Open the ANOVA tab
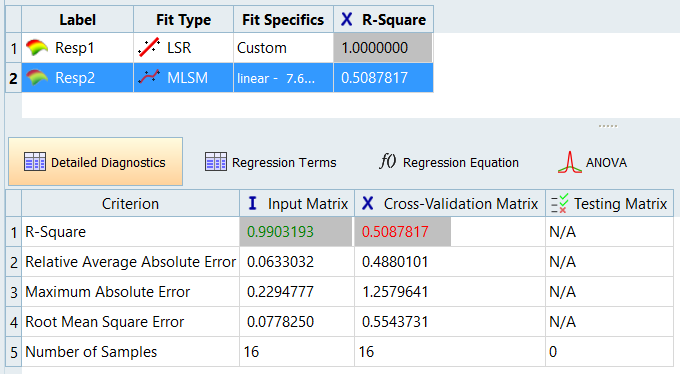This screenshot has height=374, width=680. (592, 162)
